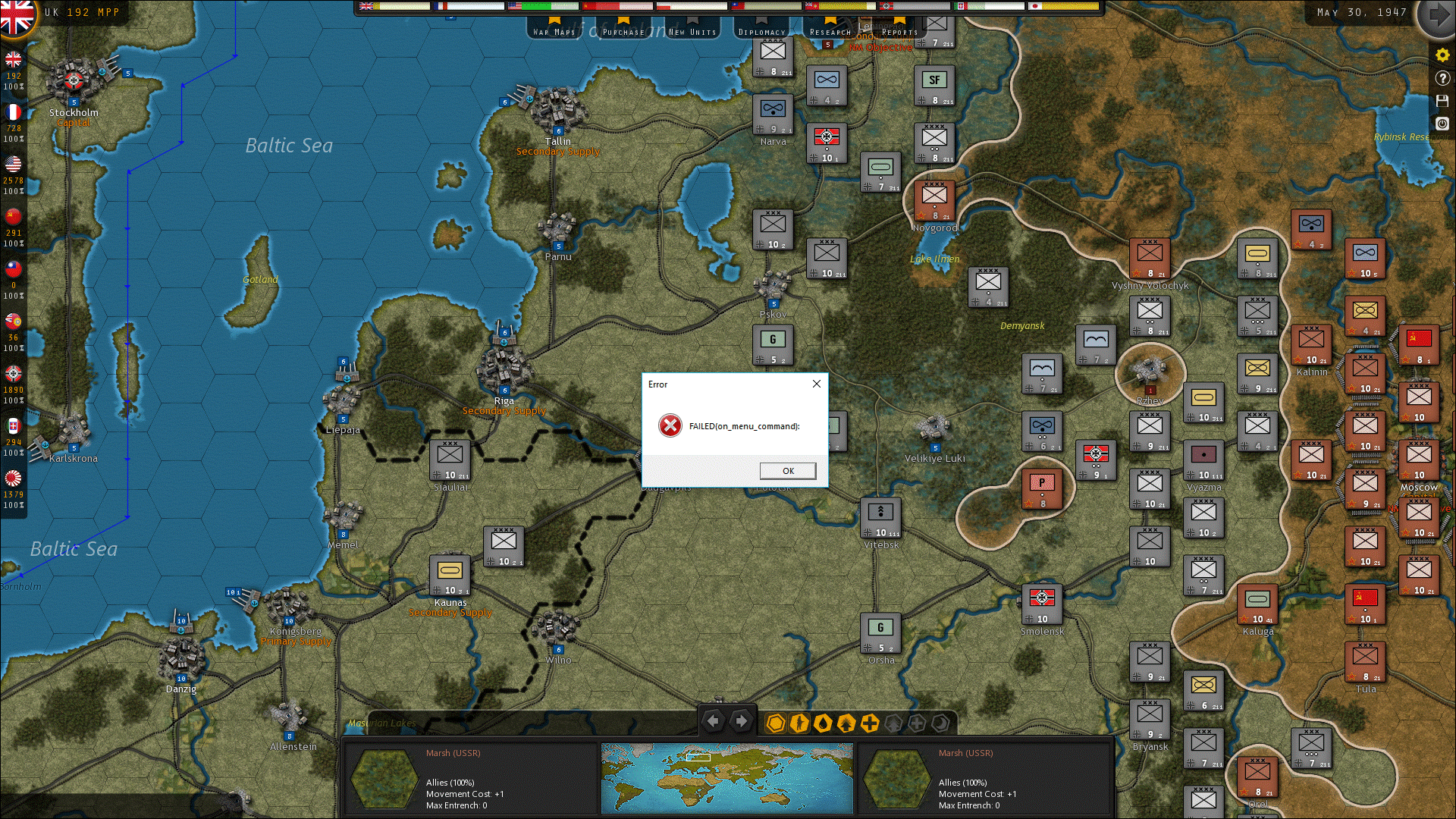
Task: Click the Rzhev town hex
Action: pyautogui.click(x=1150, y=372)
